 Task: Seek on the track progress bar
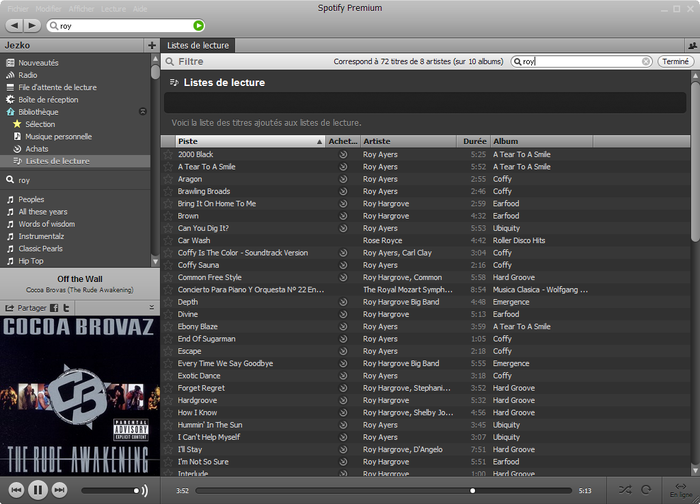[x=383, y=491]
